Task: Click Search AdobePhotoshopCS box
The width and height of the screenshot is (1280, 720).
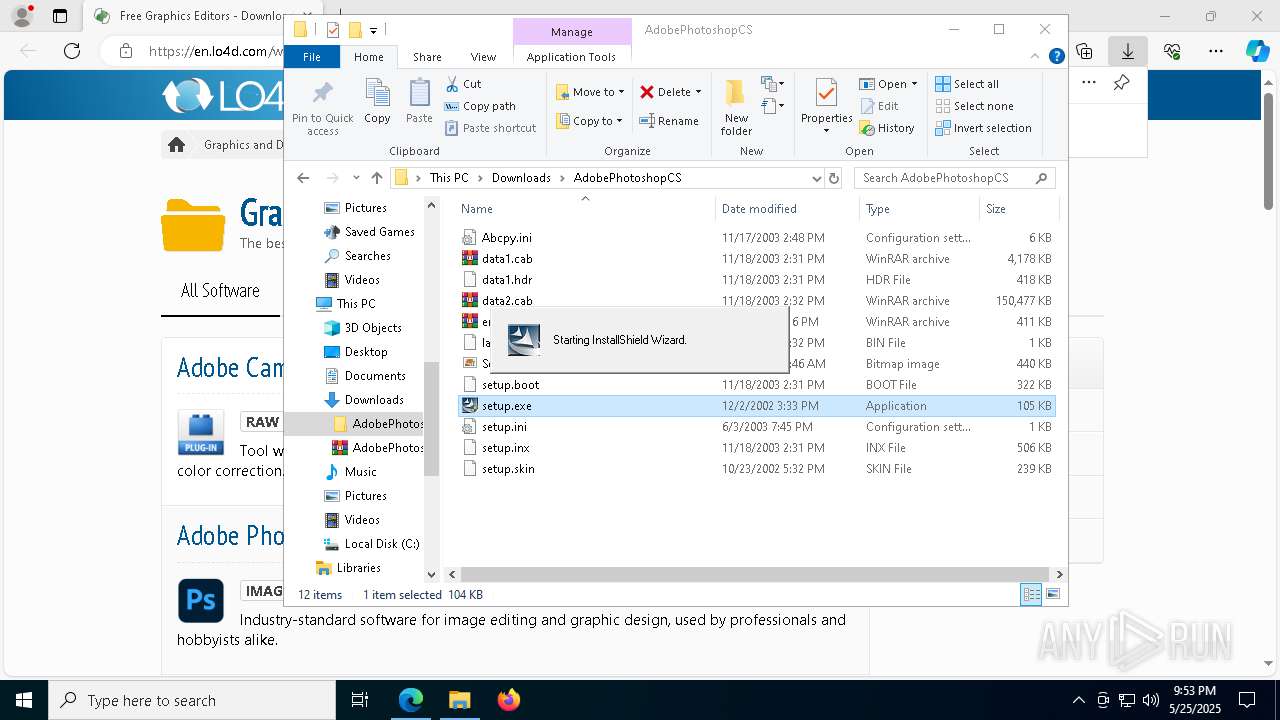Action: [x=955, y=178]
